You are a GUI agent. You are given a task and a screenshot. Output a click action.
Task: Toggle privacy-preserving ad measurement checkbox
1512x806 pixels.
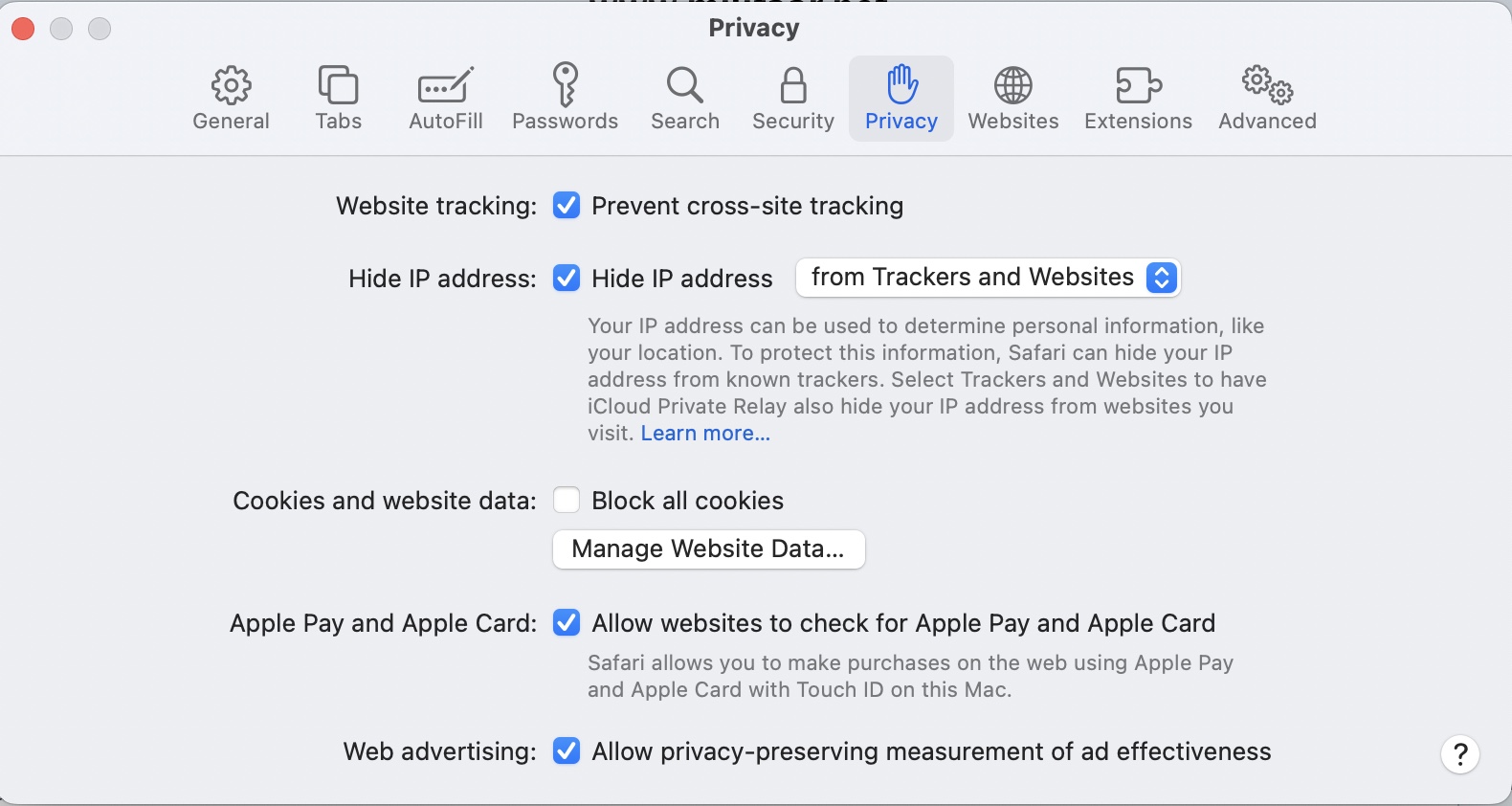(x=567, y=751)
